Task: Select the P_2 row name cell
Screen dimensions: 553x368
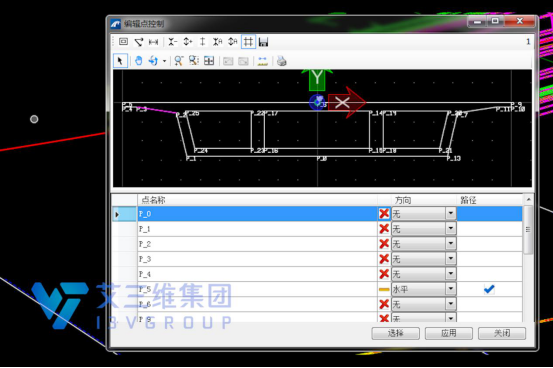Action: (x=257, y=244)
